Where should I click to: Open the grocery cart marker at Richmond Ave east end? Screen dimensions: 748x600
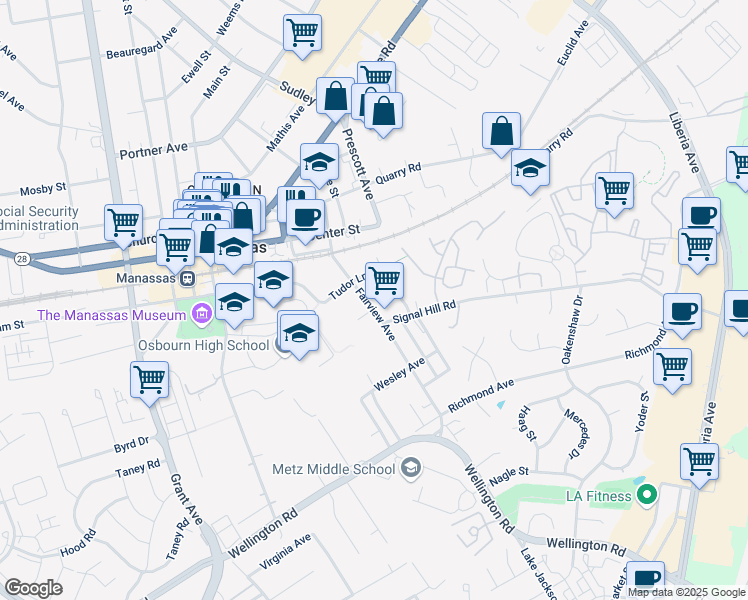673,367
